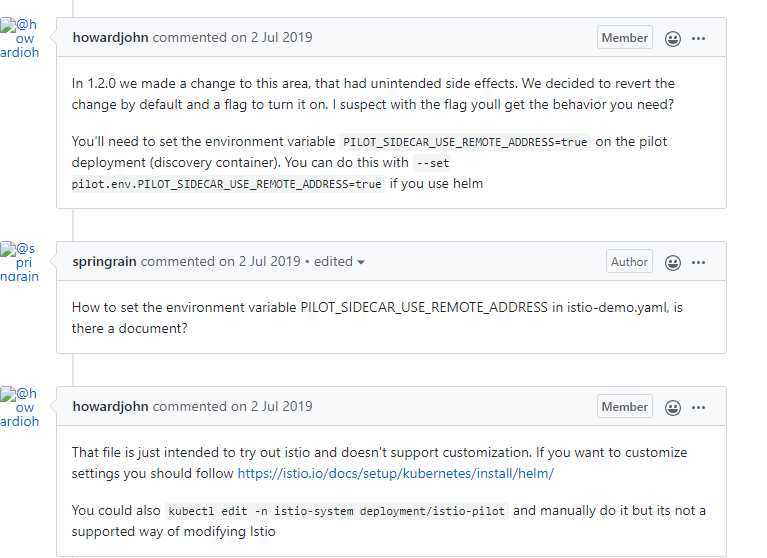
Task: Open howardjohn's avatar beside the top comment
Action: click(x=20, y=38)
